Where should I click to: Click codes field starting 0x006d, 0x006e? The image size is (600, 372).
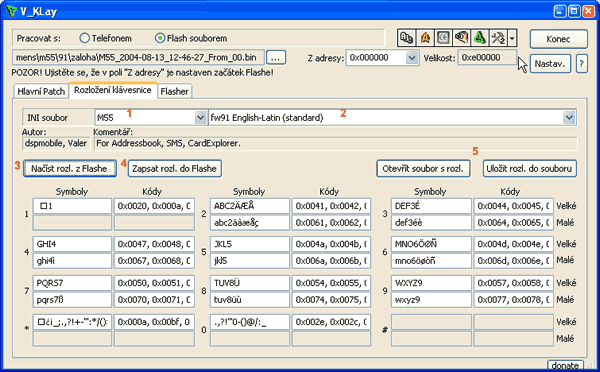click(514, 261)
